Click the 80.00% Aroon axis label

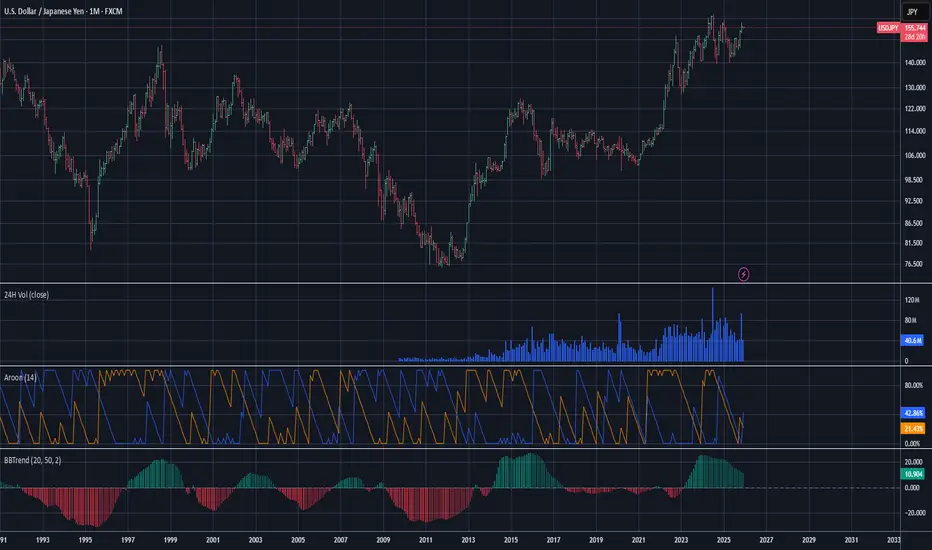coord(913,385)
